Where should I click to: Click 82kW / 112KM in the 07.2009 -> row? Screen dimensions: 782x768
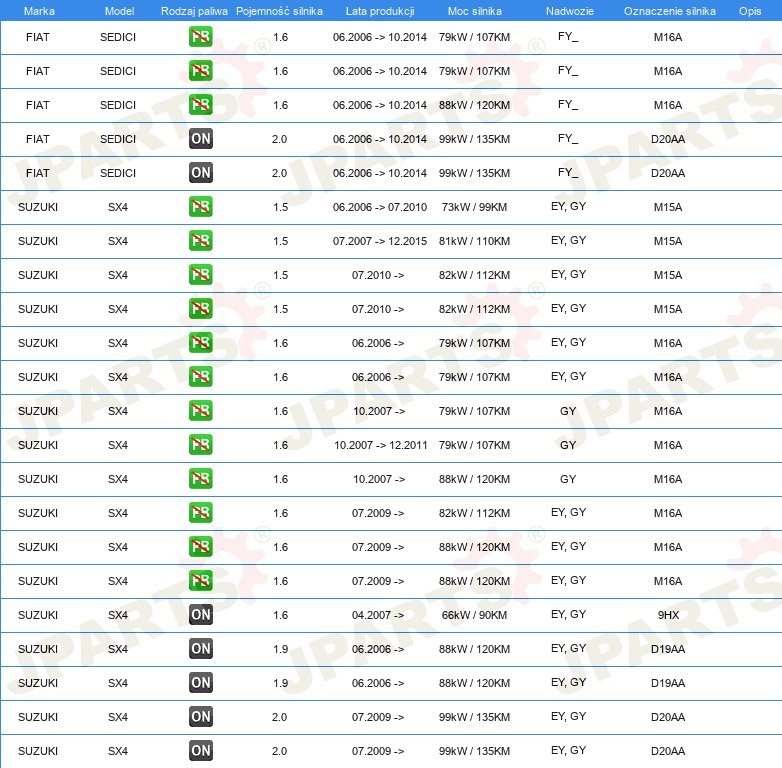[x=474, y=513]
